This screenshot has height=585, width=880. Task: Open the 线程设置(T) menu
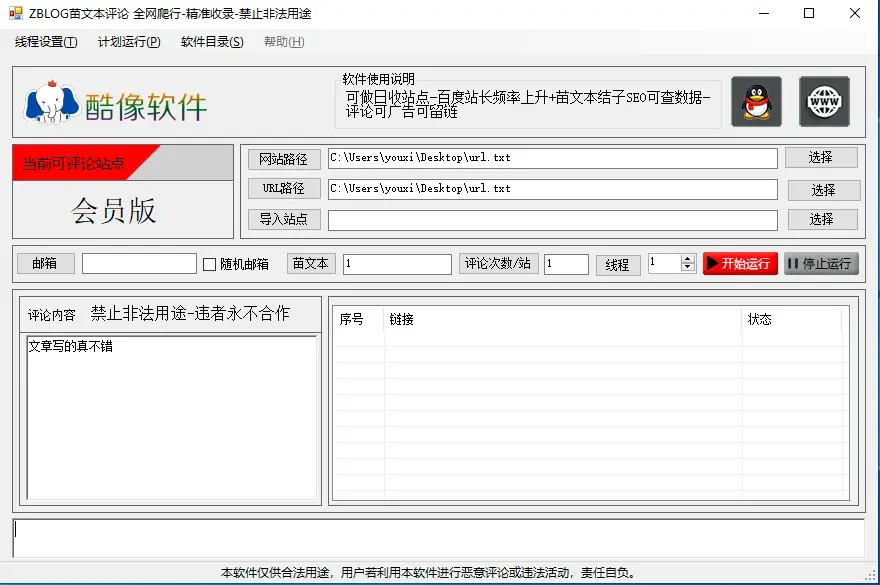(x=46, y=42)
